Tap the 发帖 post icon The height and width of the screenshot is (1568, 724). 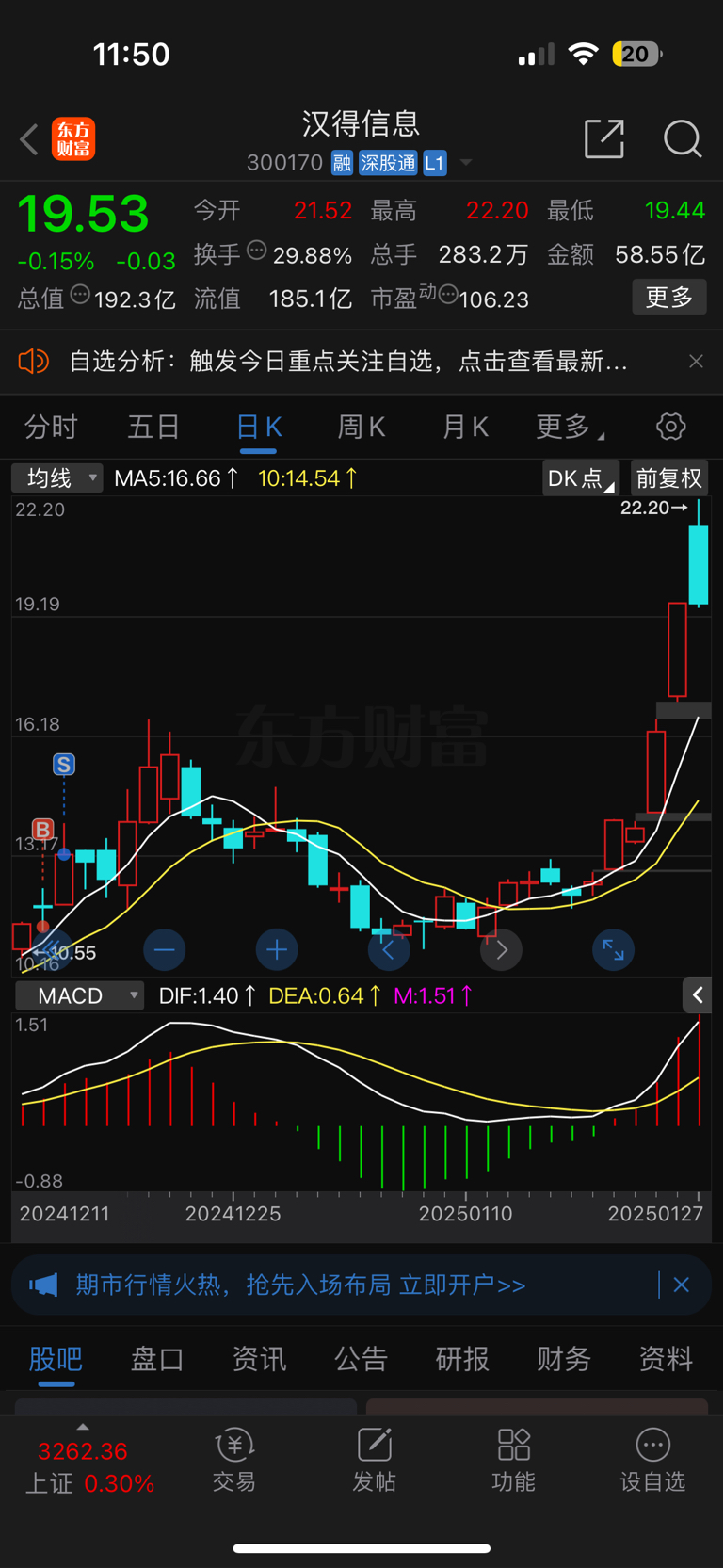[x=374, y=1461]
